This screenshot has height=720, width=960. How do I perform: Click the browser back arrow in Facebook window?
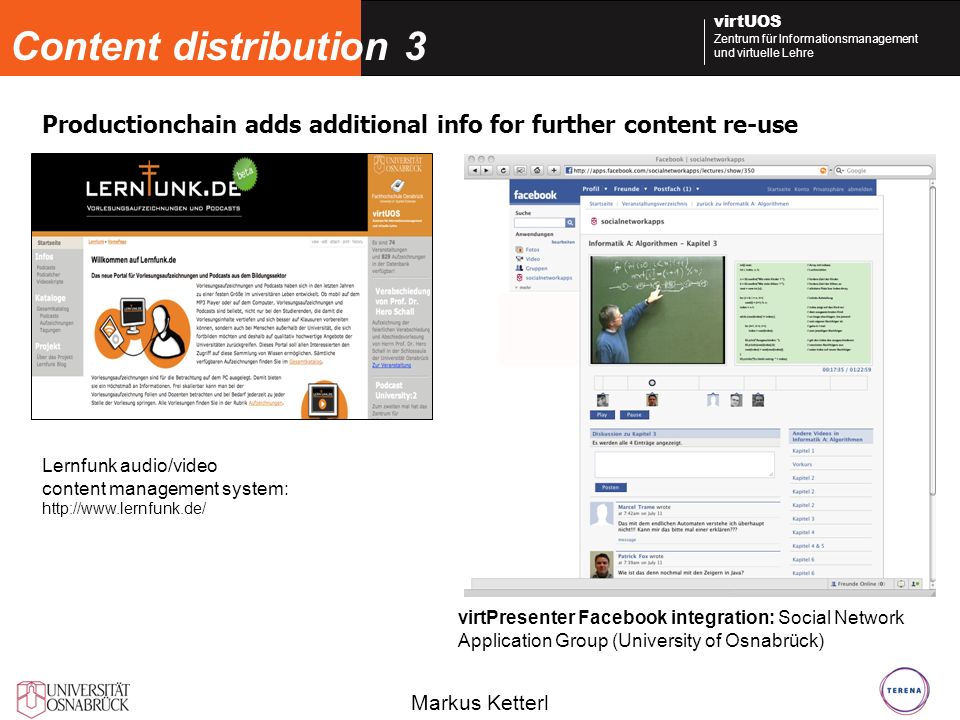click(x=474, y=170)
